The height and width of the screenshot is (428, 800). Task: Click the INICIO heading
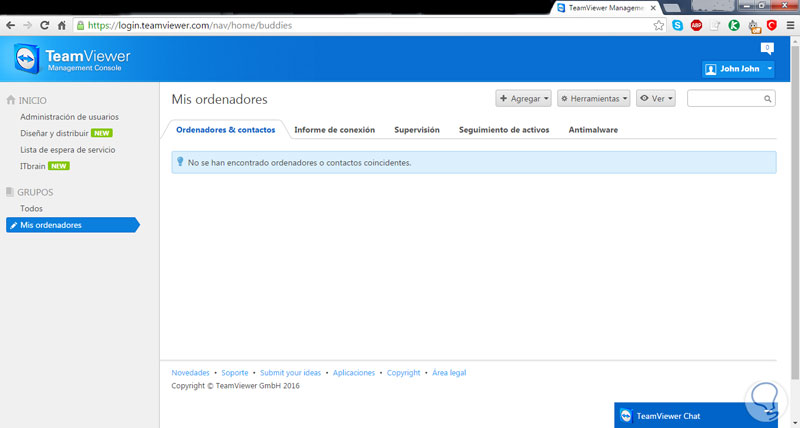point(33,101)
